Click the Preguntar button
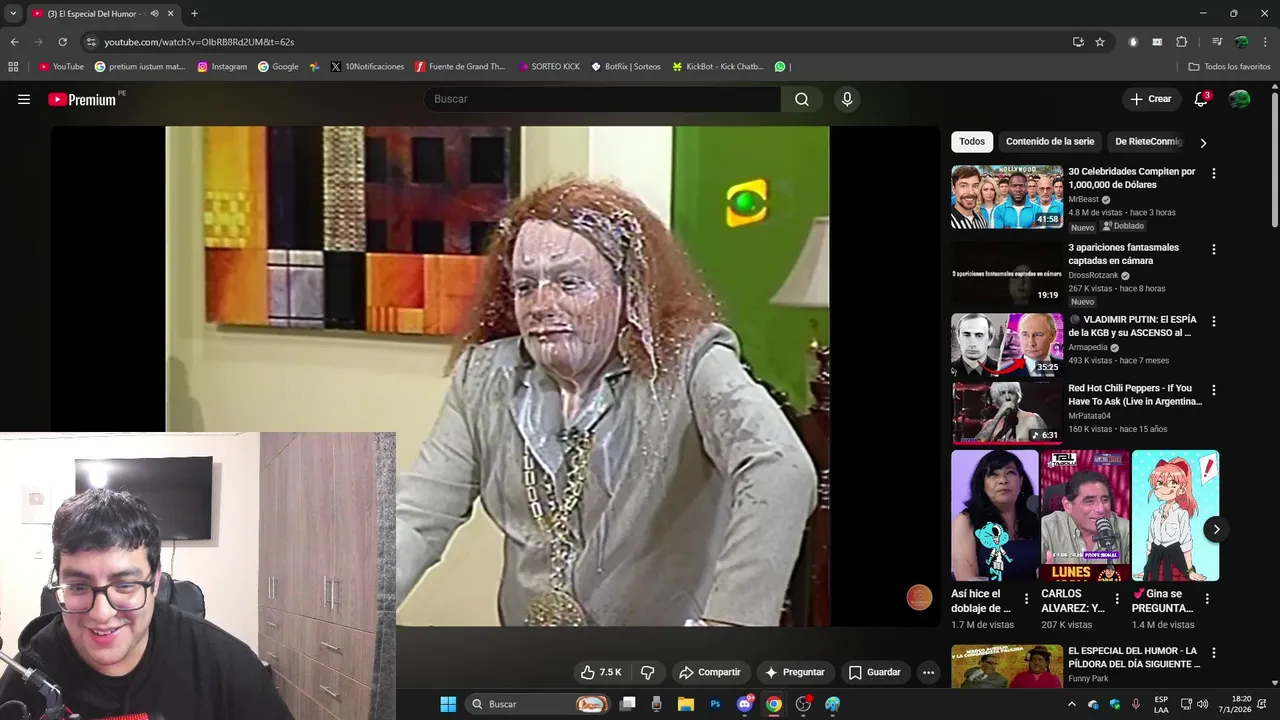 click(x=795, y=672)
